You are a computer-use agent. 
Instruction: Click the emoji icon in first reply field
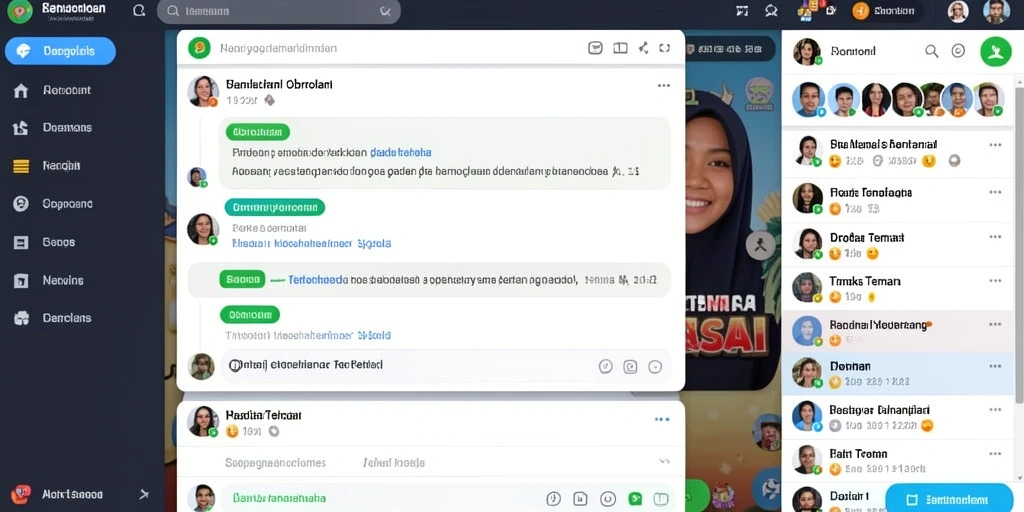pyautogui.click(x=605, y=366)
